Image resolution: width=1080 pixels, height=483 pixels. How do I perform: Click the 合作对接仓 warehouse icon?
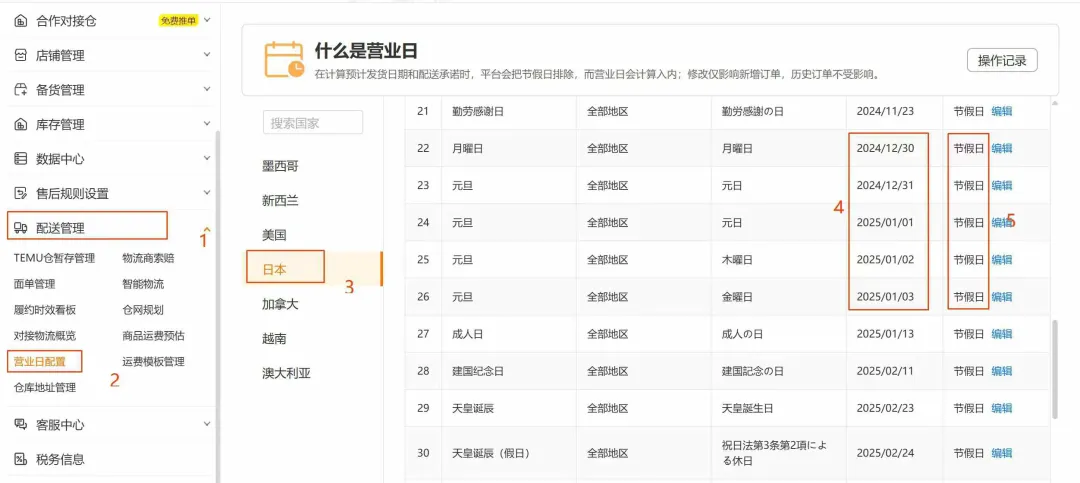(x=21, y=21)
